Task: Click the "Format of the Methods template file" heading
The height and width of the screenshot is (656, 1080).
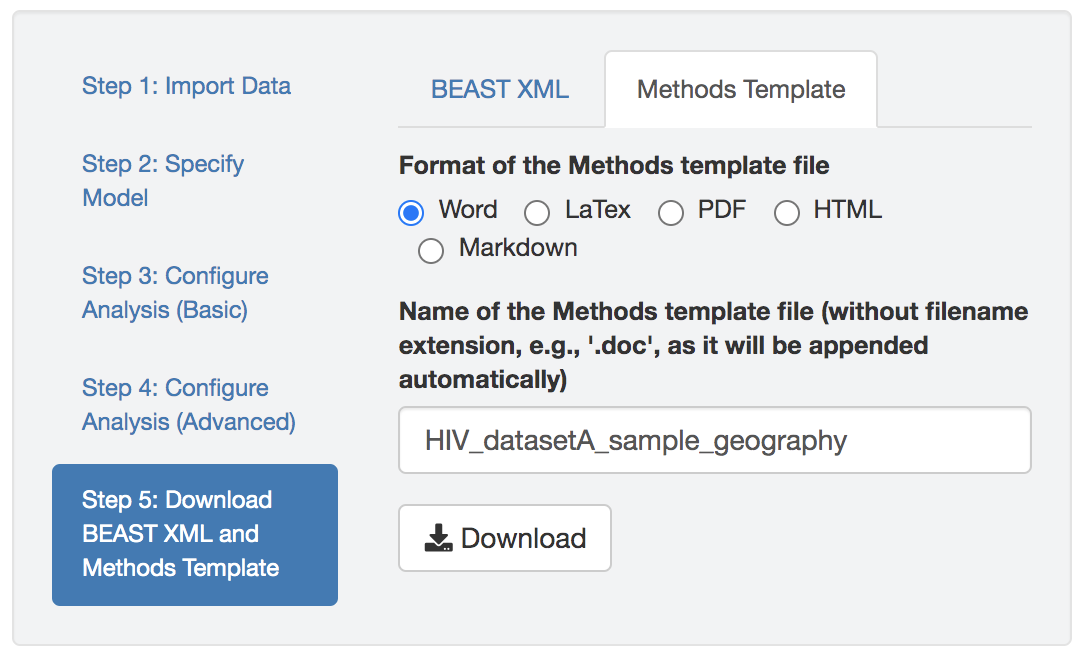Action: pos(614,166)
